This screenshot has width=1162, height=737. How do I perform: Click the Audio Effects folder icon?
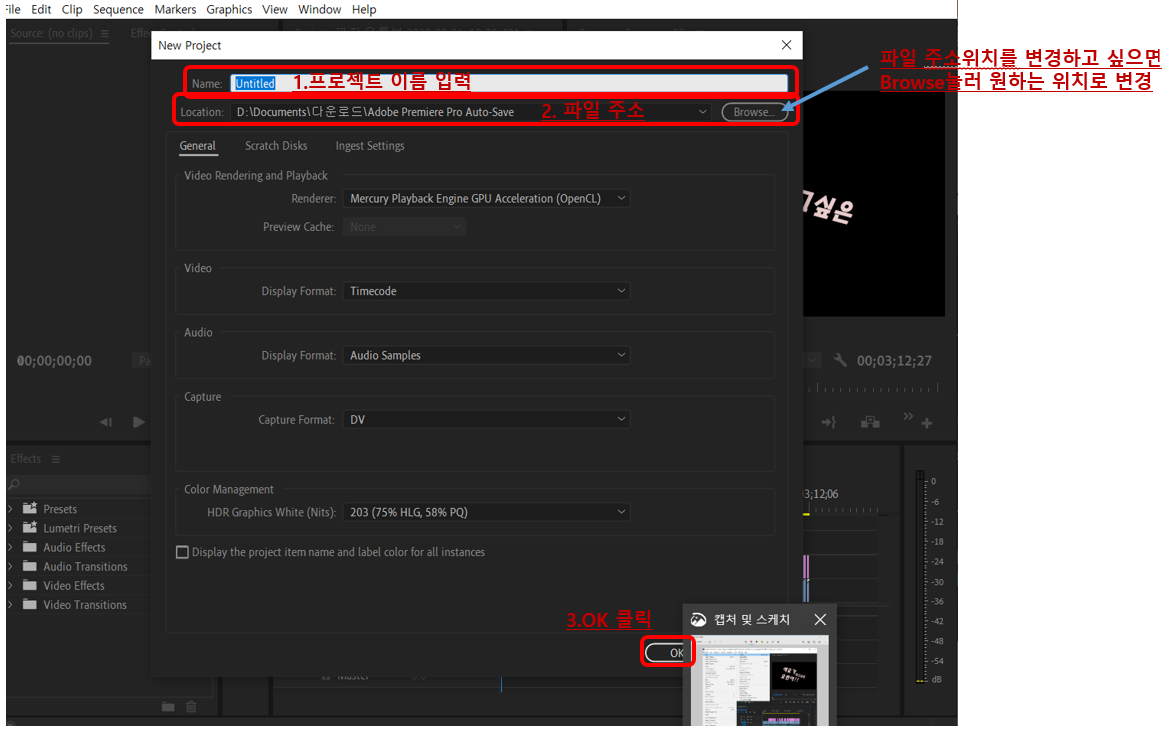(x=30, y=547)
